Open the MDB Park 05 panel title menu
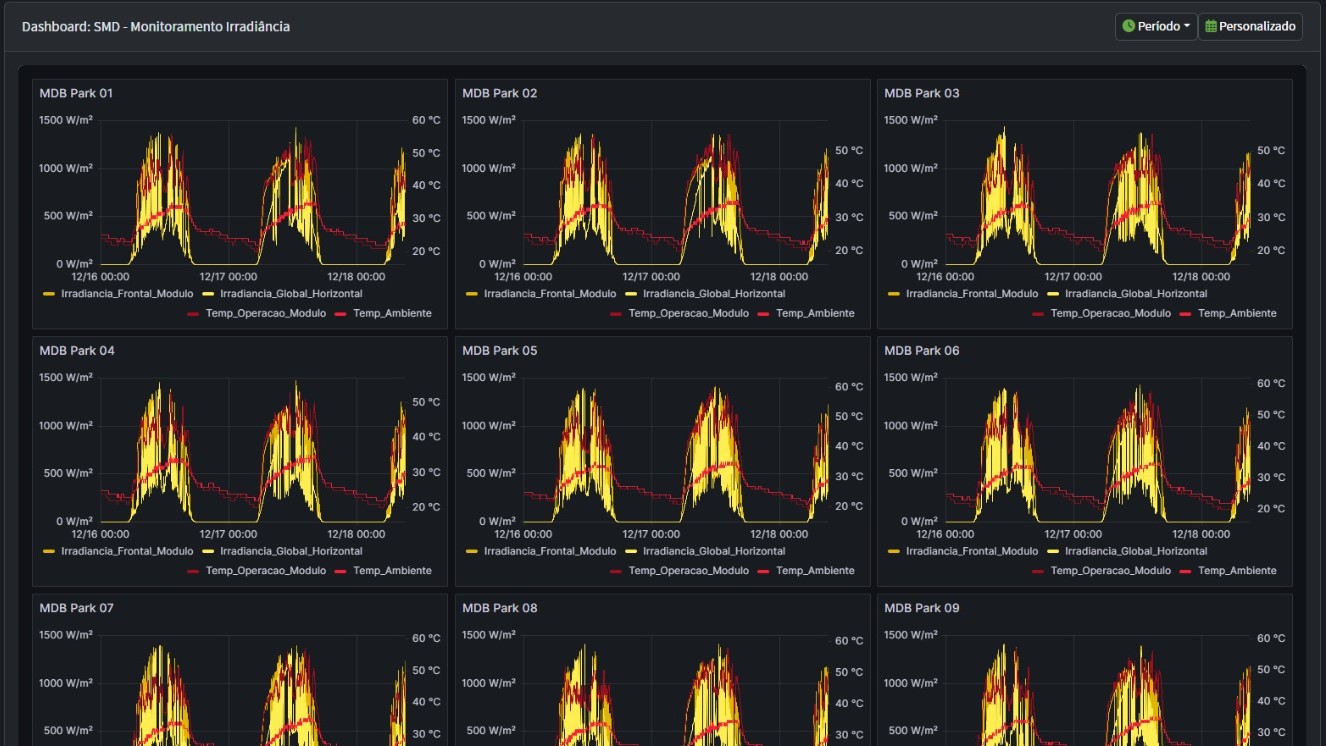 point(499,351)
